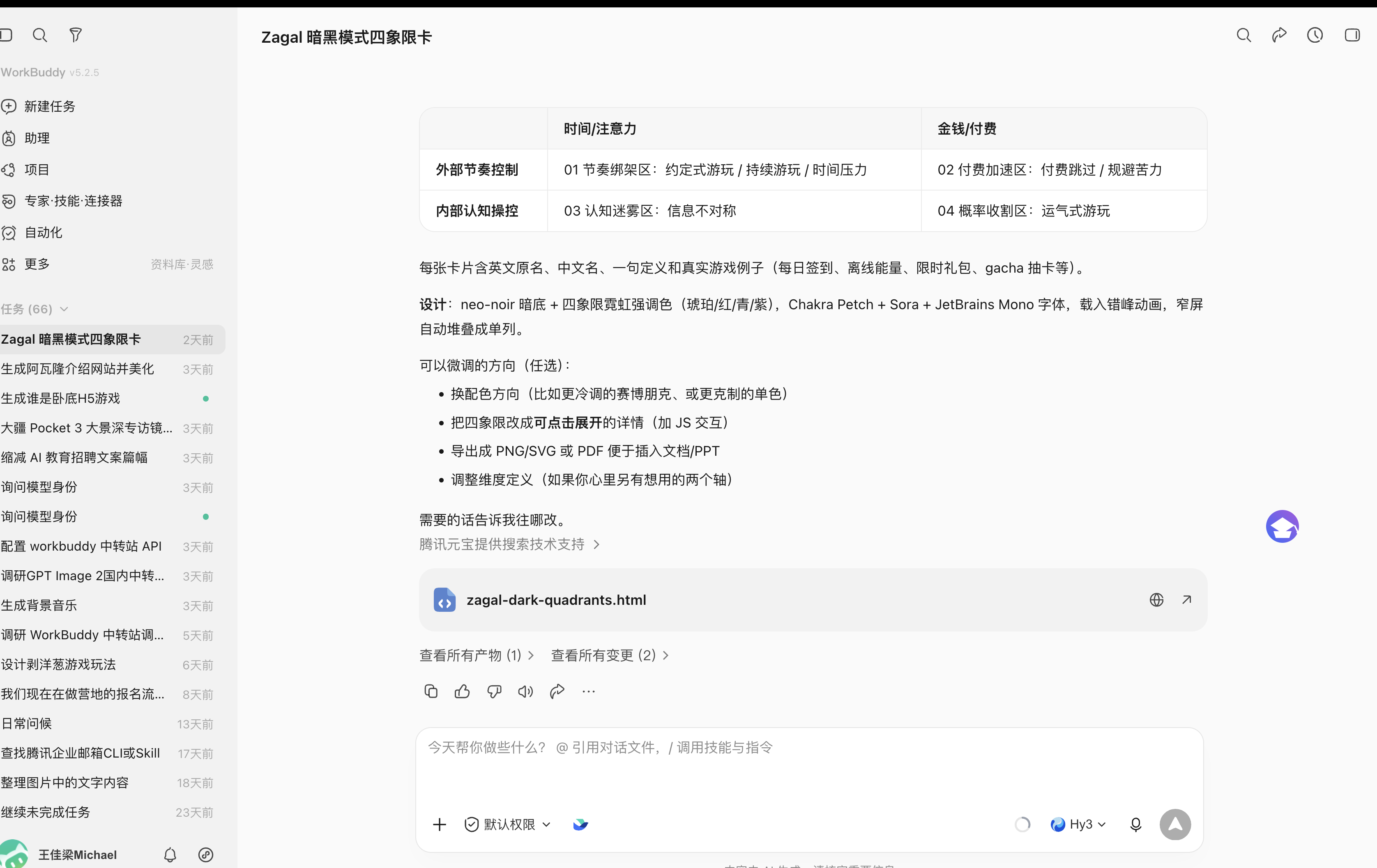Open 默认权限 permissions dropdown
The width and height of the screenshot is (1377, 868).
[x=507, y=824]
